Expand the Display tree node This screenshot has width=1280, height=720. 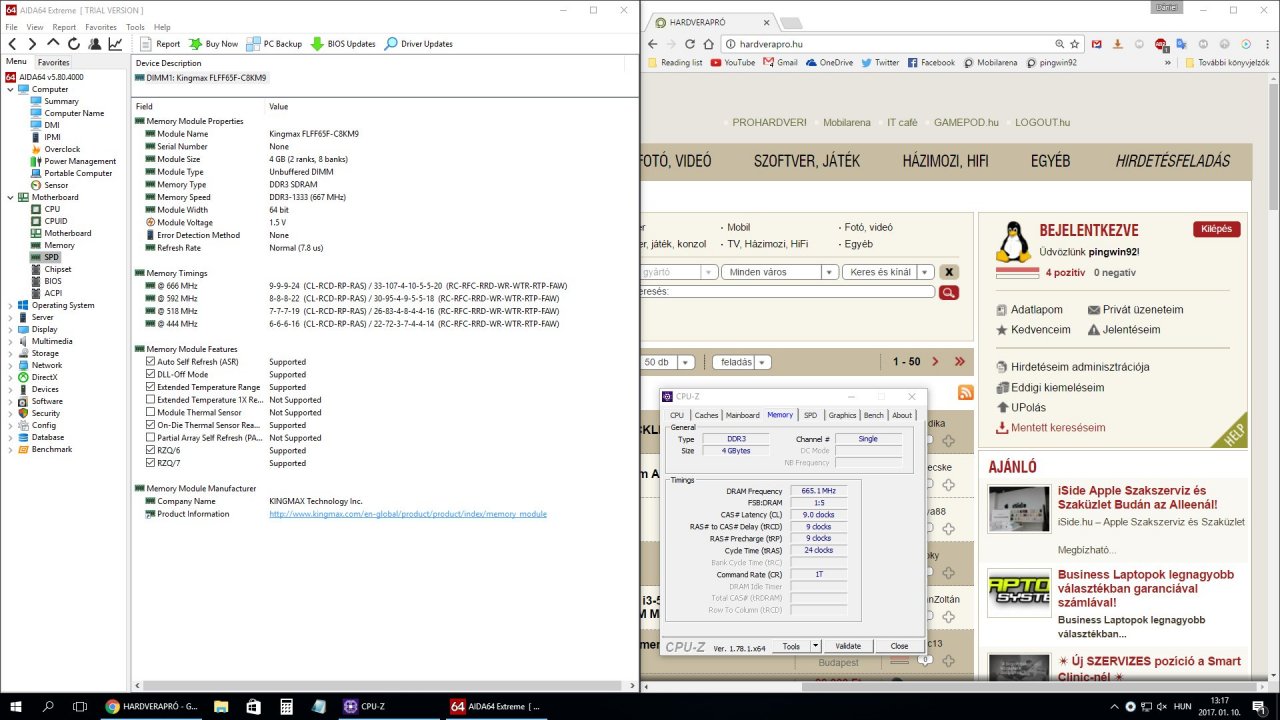coord(10,329)
